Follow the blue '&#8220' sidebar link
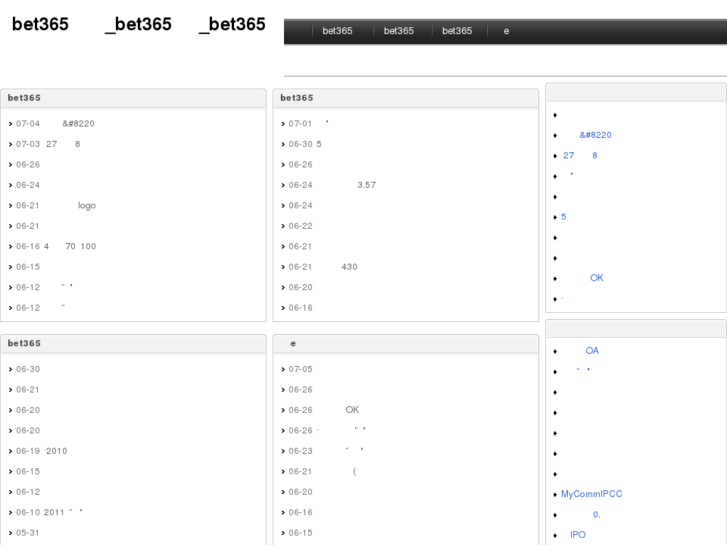727x545 pixels. [595, 135]
